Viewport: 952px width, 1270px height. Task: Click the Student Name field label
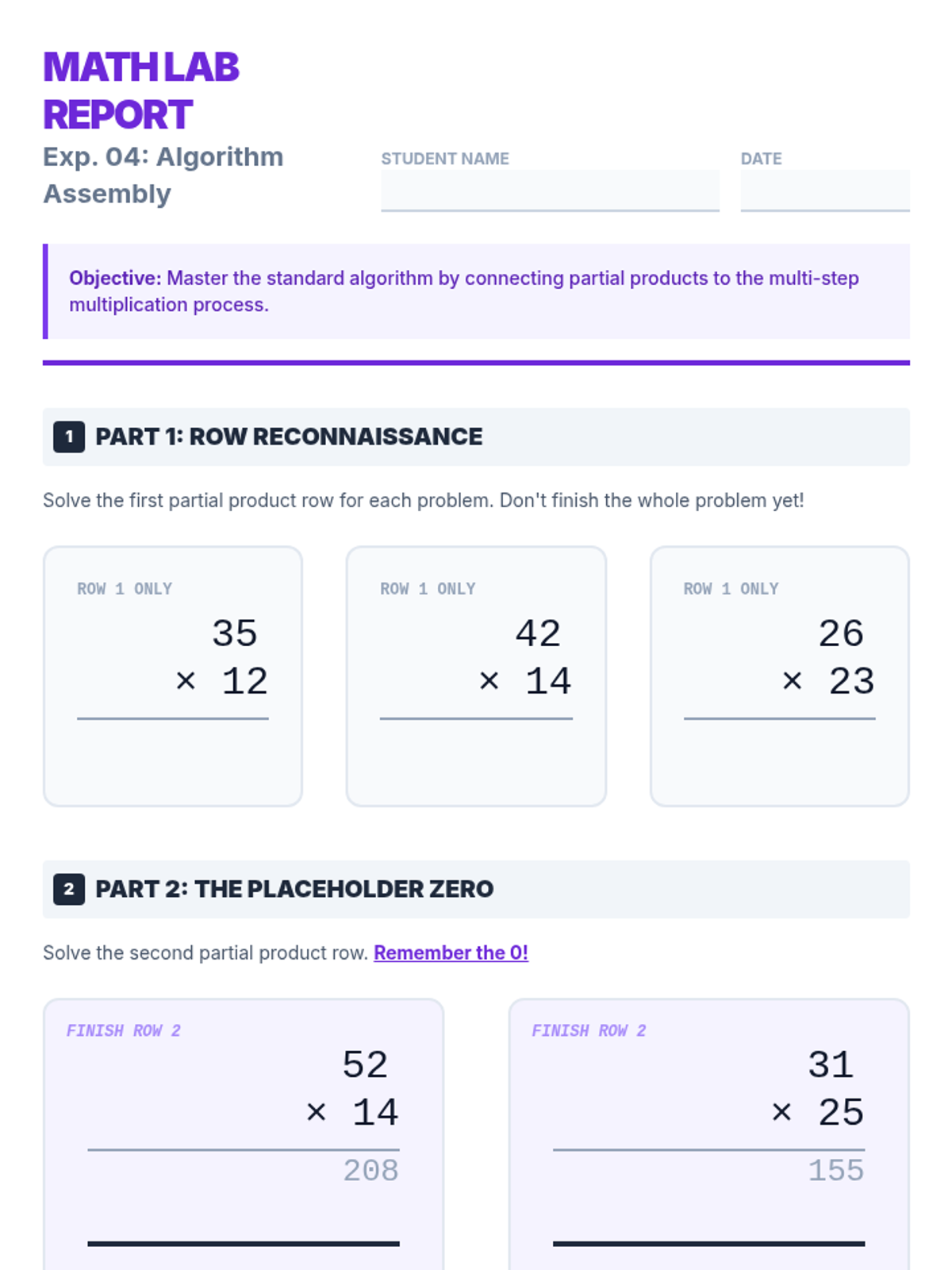(x=445, y=159)
